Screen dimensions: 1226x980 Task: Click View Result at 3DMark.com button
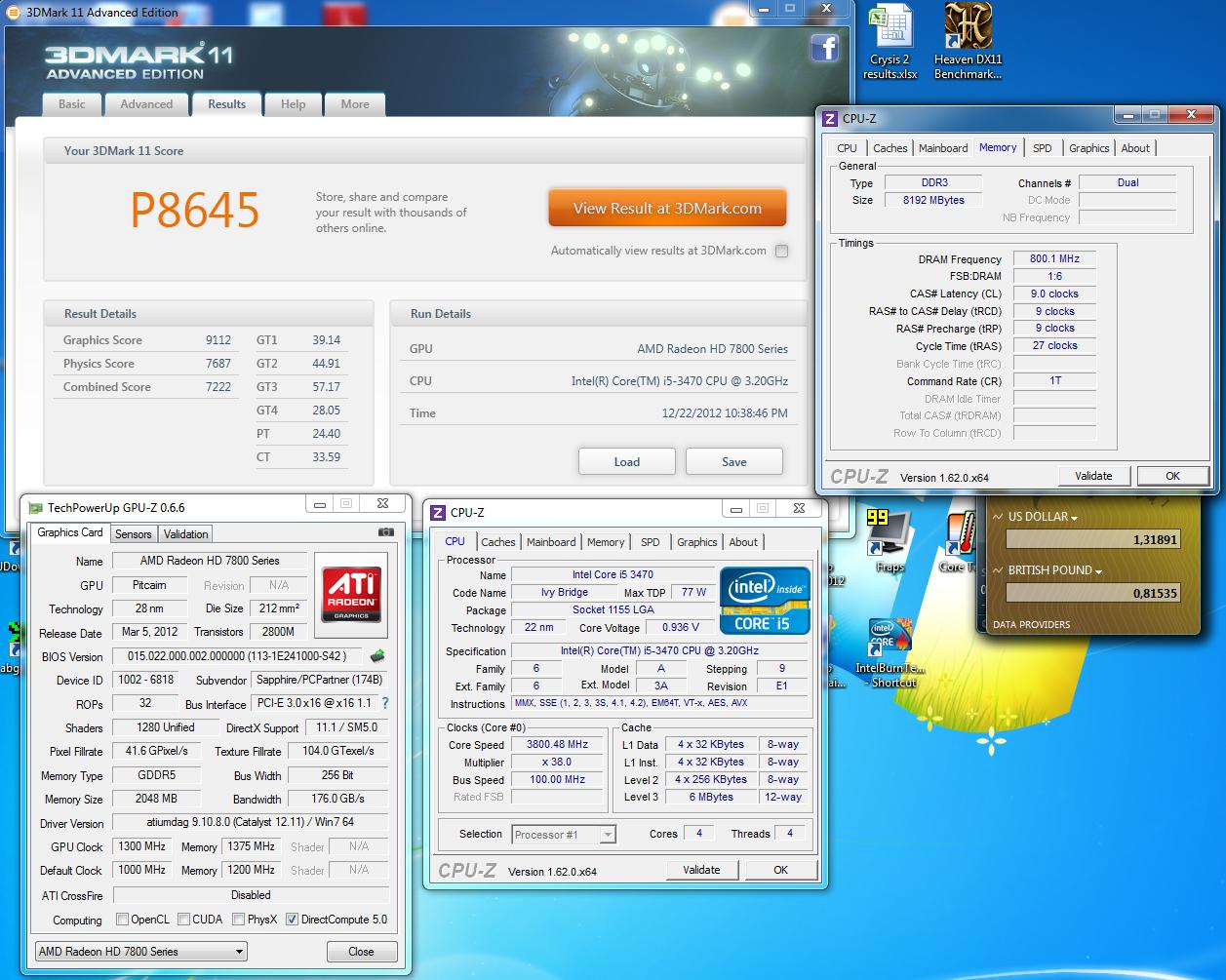pyautogui.click(x=667, y=208)
